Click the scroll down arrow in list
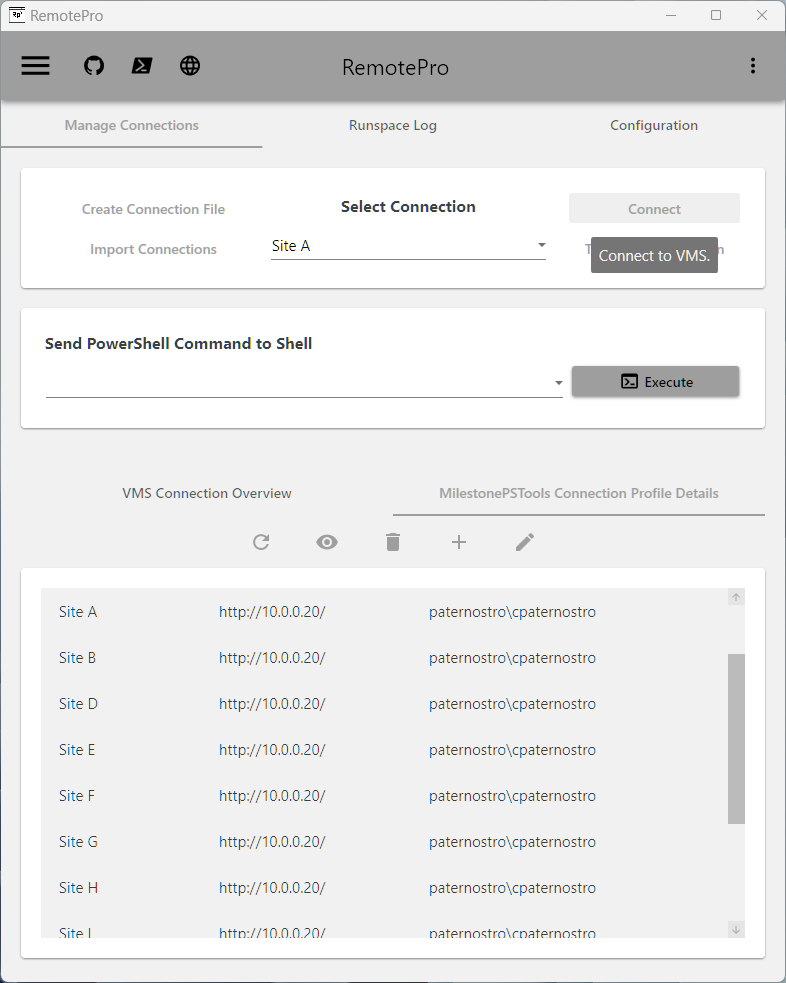Screen dimensions: 786x983 coord(736,930)
